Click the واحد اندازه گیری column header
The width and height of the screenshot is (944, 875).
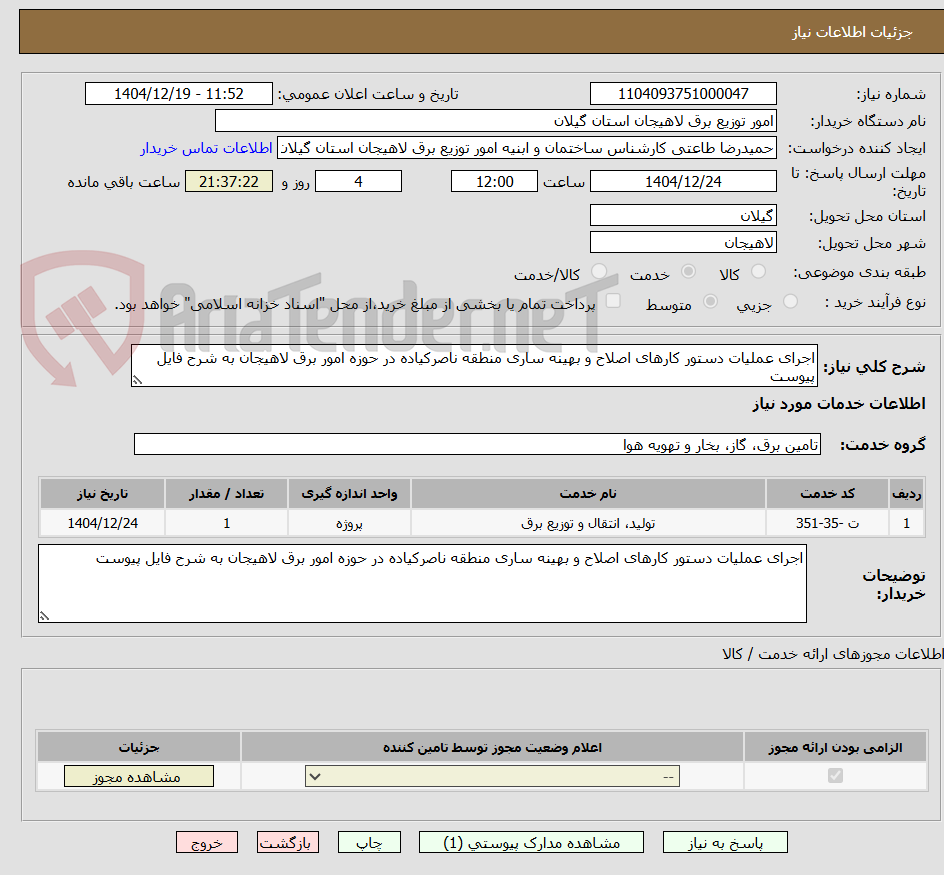349,494
